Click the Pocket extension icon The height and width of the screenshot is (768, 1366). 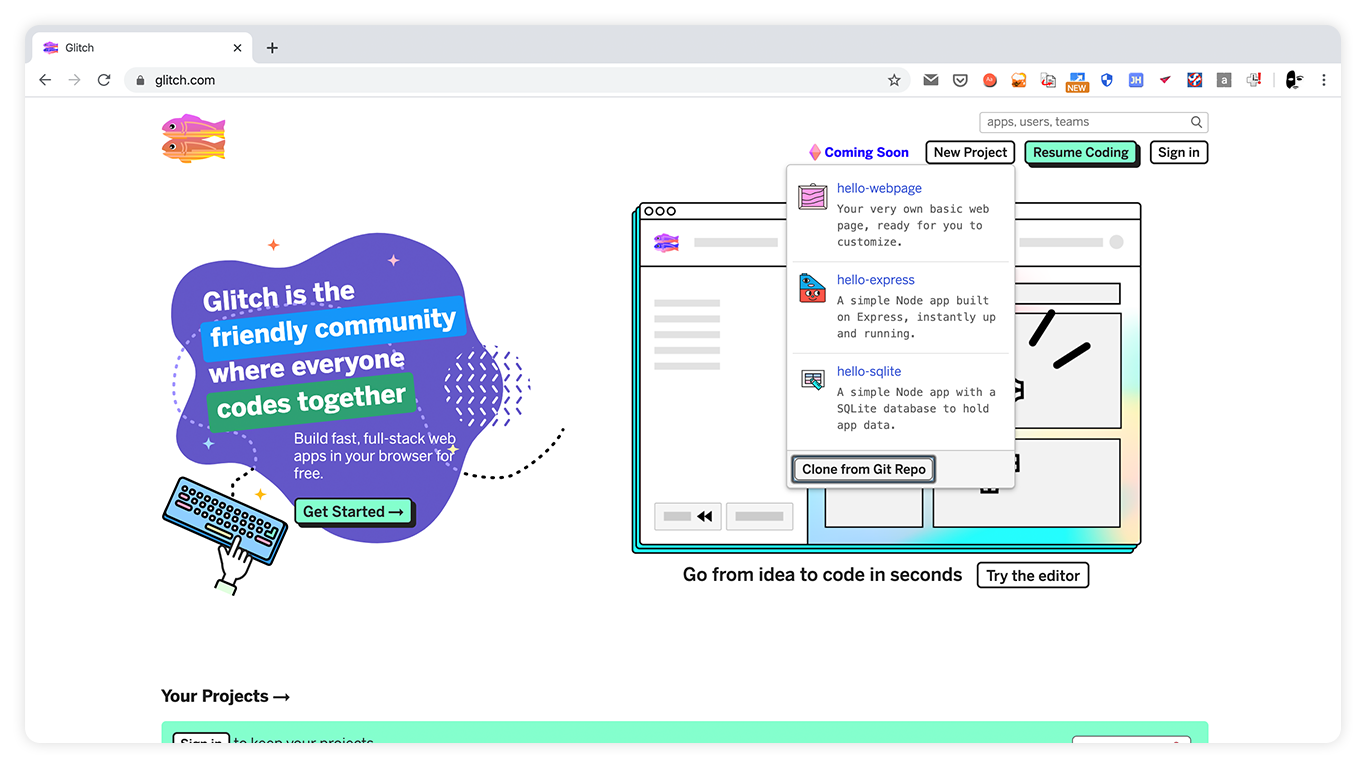960,80
